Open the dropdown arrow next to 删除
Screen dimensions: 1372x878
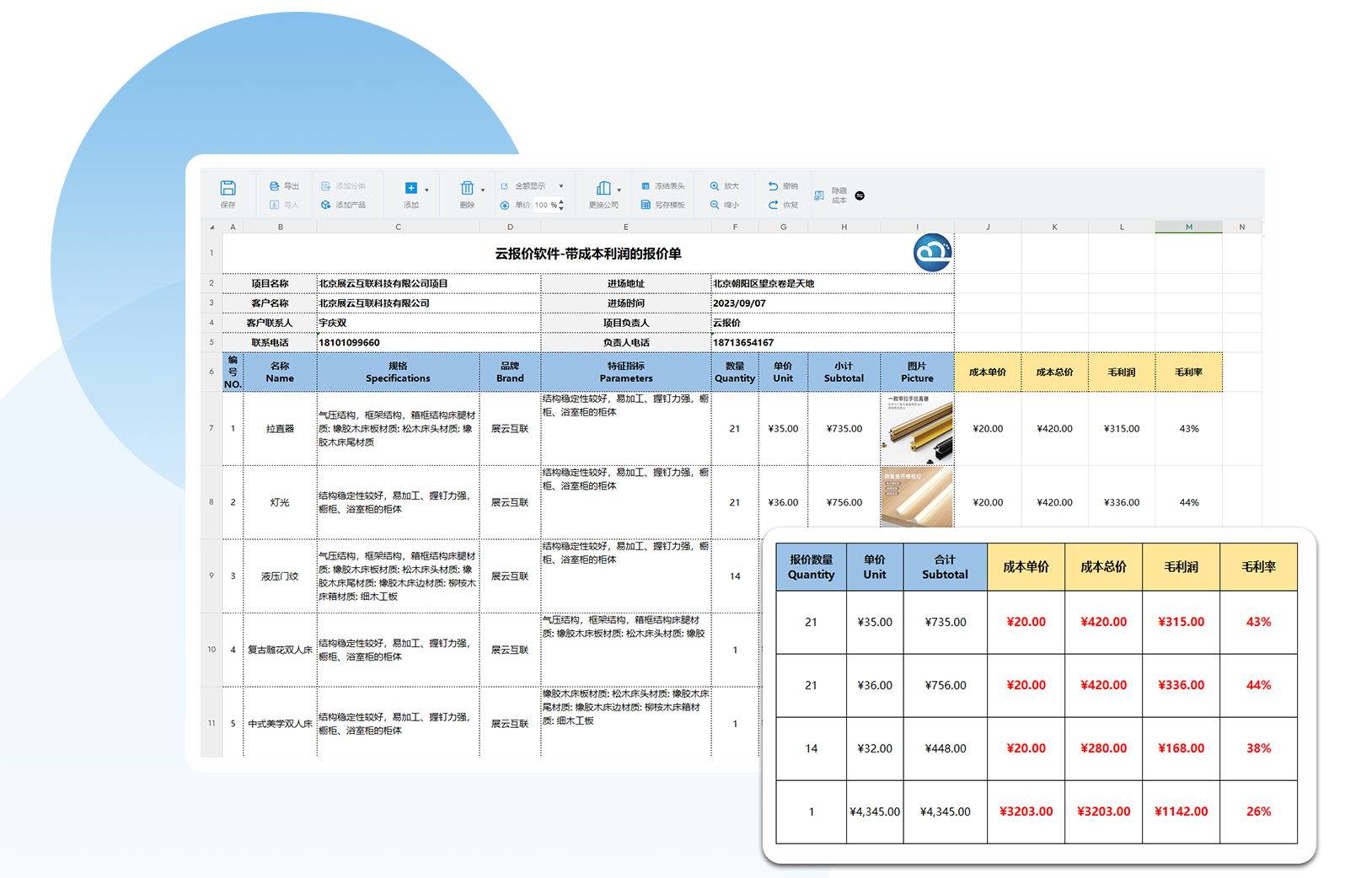pyautogui.click(x=483, y=190)
